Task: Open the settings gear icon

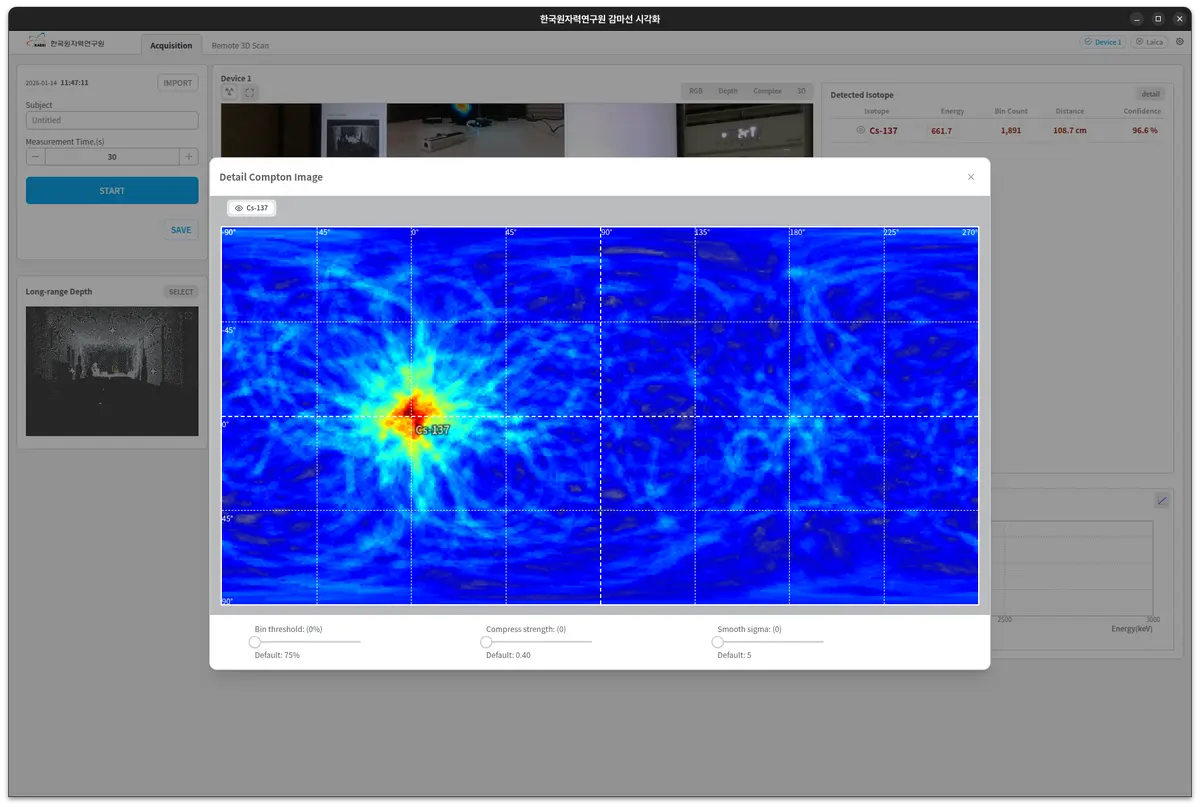Action: [1179, 42]
